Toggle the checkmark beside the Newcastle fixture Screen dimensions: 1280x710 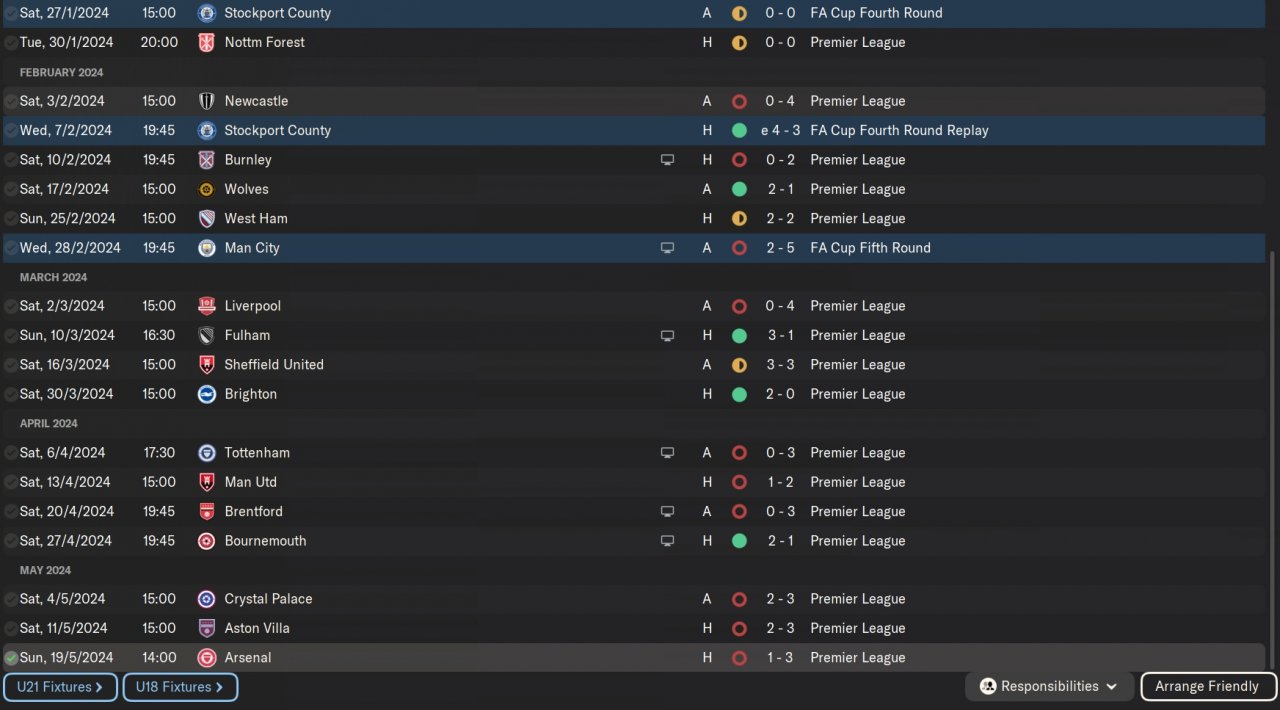click(11, 101)
